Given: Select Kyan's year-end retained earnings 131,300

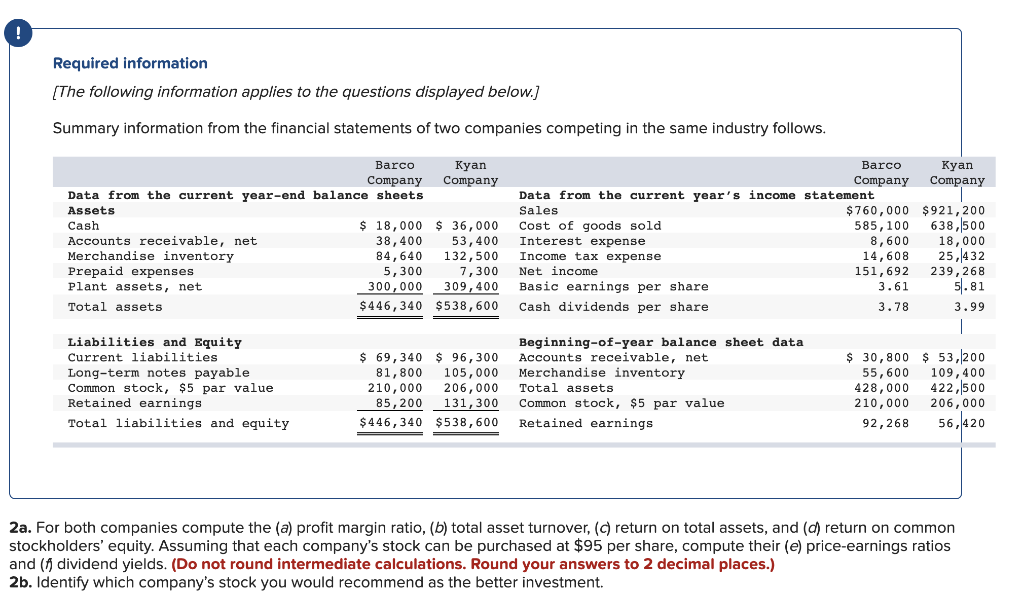Looking at the screenshot, I should [x=471, y=403].
